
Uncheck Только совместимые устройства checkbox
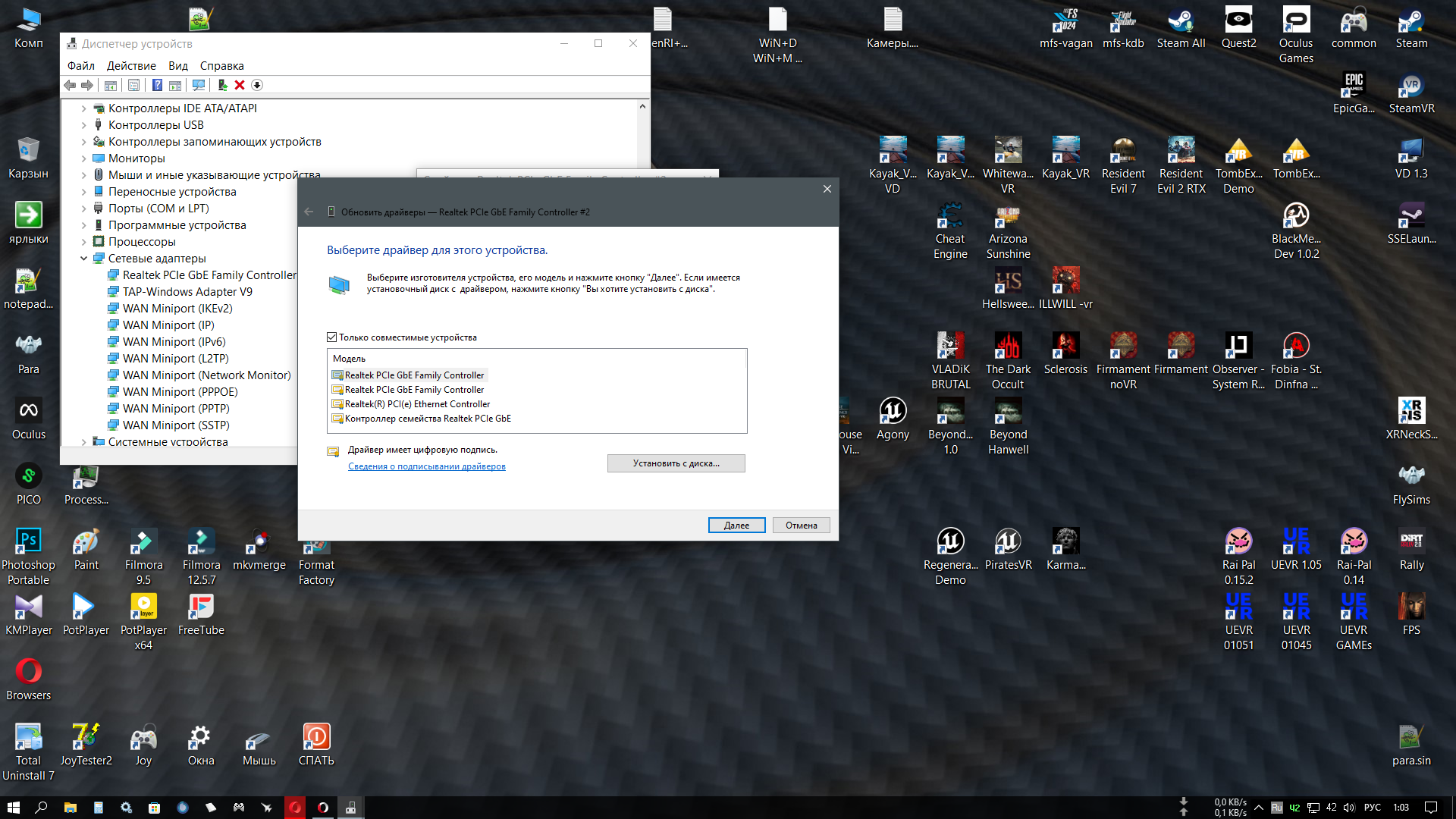coord(331,337)
